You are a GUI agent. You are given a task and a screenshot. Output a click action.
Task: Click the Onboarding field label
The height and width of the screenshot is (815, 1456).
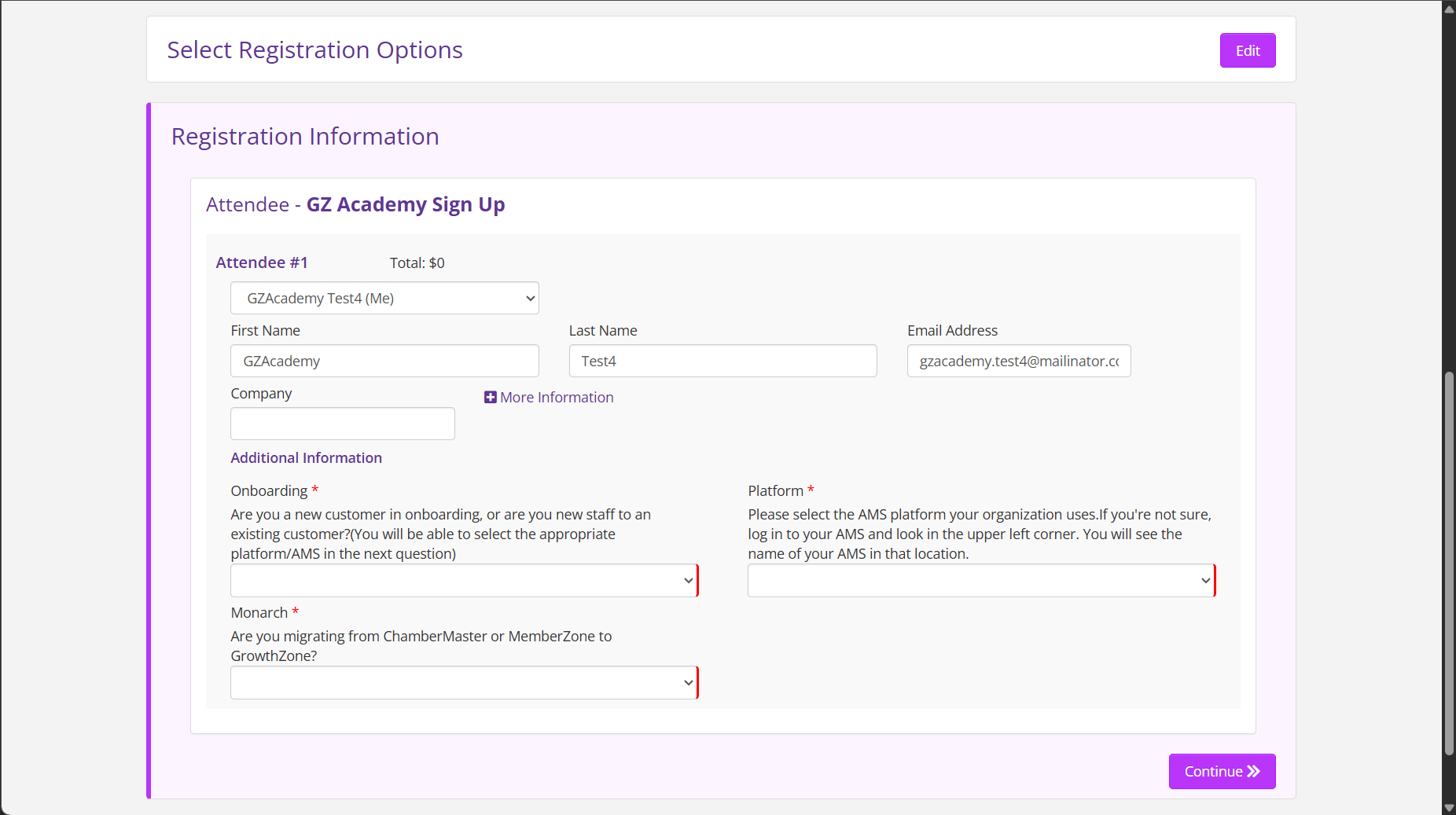(269, 490)
